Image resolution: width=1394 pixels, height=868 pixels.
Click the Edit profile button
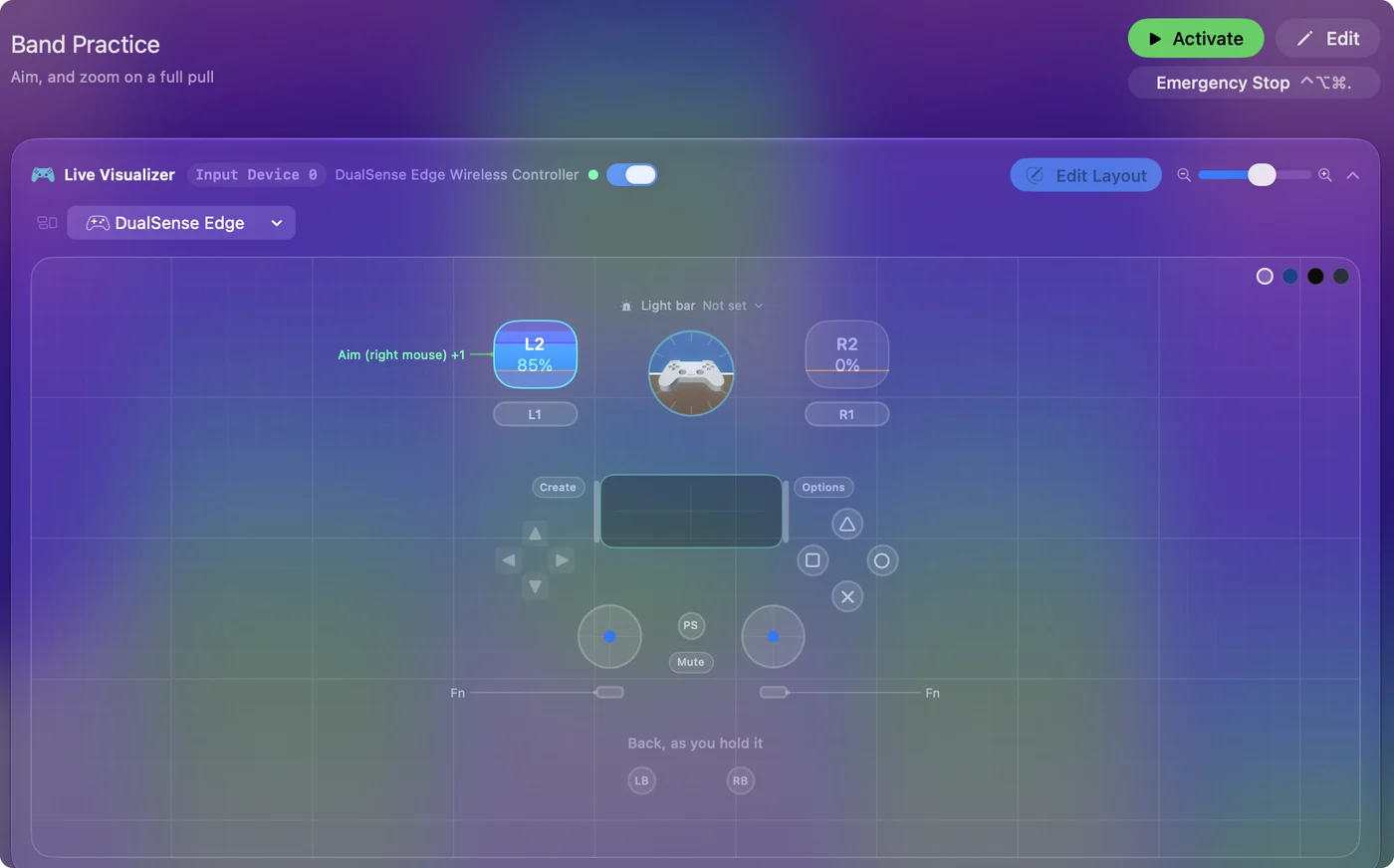(x=1327, y=39)
